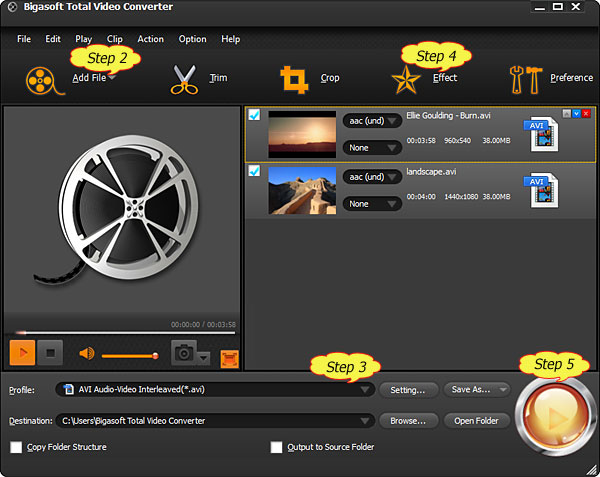
Task: Open snapshot options dropdown arrow
Action: tap(204, 358)
